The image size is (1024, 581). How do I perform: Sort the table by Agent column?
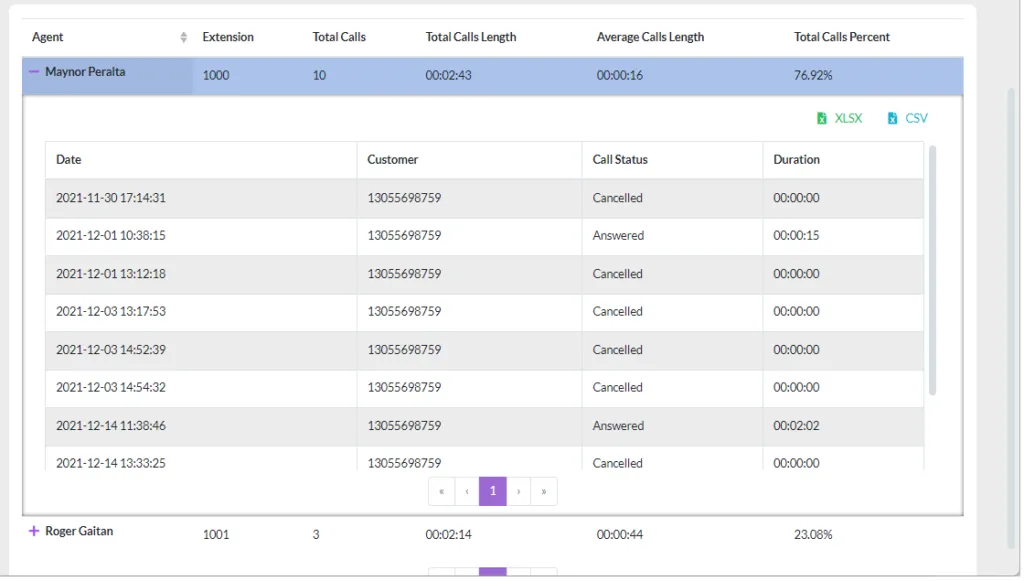click(x=184, y=37)
